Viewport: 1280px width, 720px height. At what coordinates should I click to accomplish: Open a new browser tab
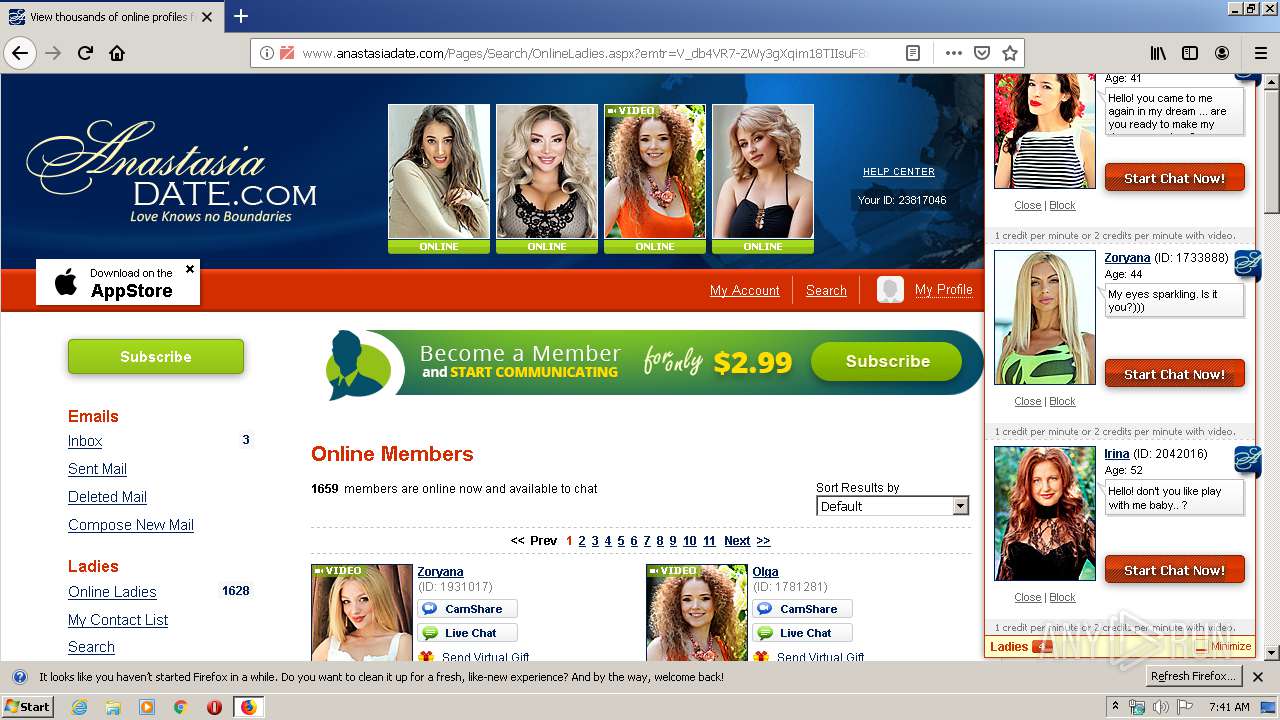pos(241,16)
